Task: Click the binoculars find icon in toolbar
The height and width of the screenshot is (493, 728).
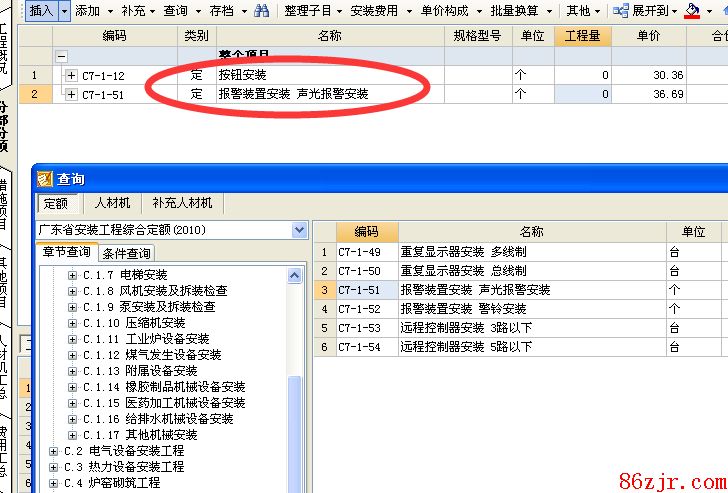Action: click(261, 11)
